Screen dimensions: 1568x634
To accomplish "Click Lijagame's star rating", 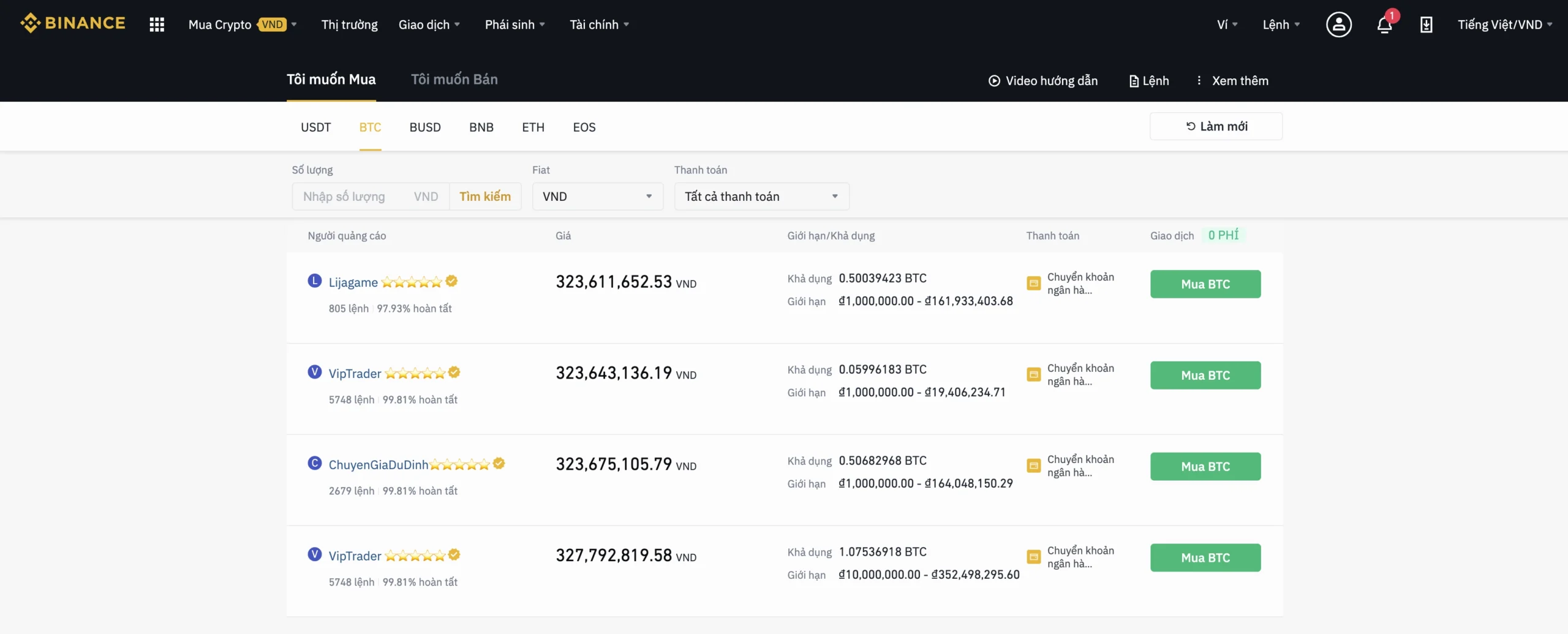I will (x=412, y=282).
